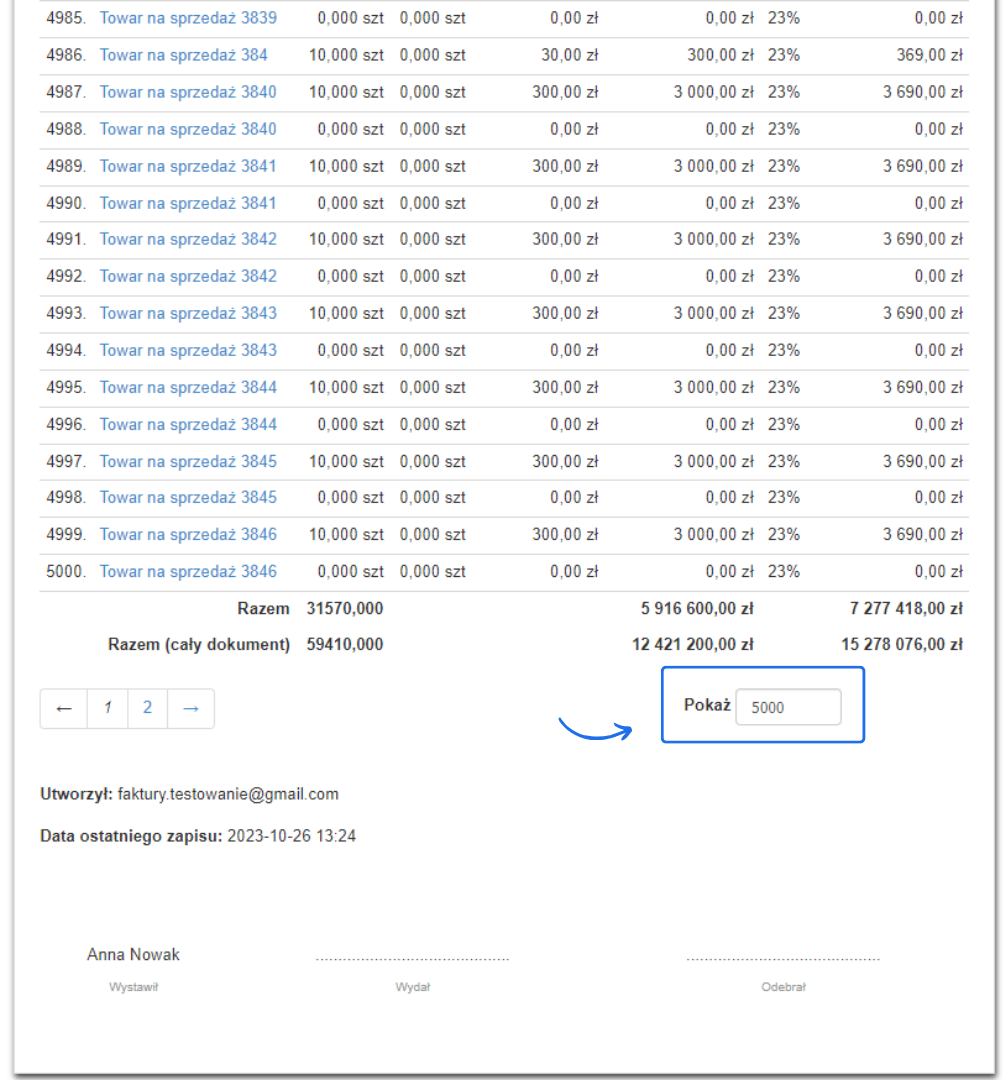The height and width of the screenshot is (1080, 1004).
Task: Select Towar na sprzedaż 3843 in row 4994
Action: pyautogui.click(x=188, y=350)
